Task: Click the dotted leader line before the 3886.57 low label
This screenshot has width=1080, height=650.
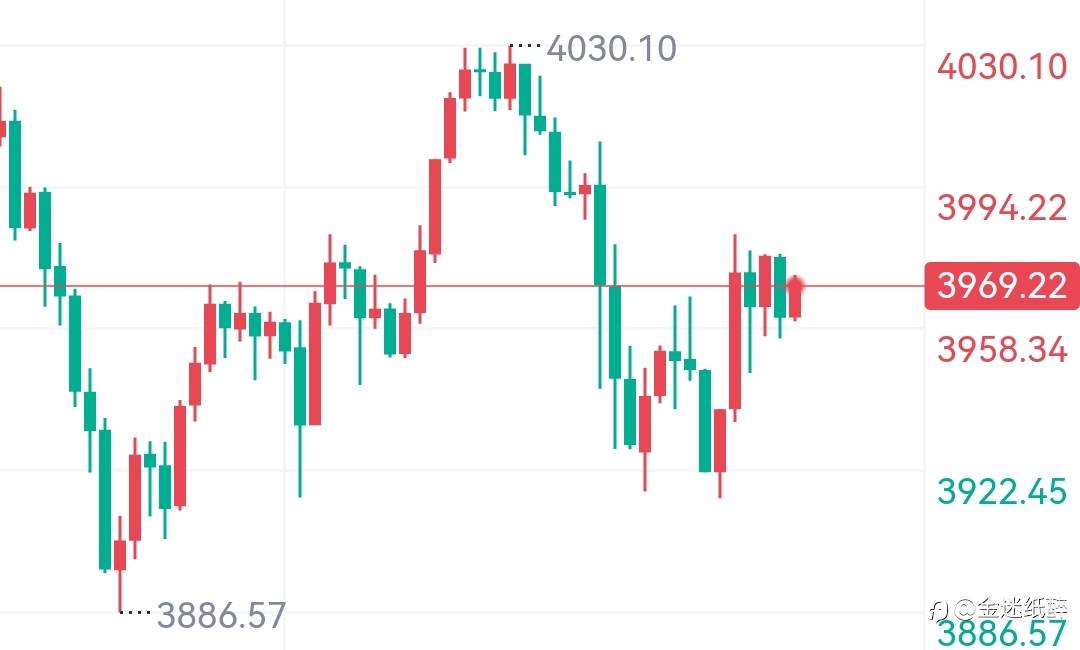Action: pos(135,612)
